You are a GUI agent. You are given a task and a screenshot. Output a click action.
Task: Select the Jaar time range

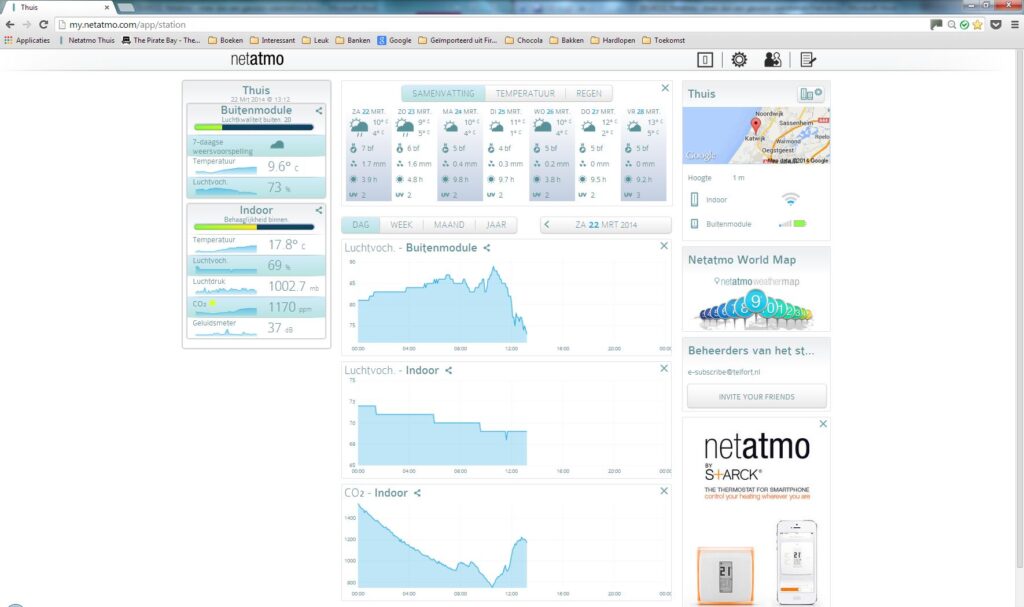point(496,225)
